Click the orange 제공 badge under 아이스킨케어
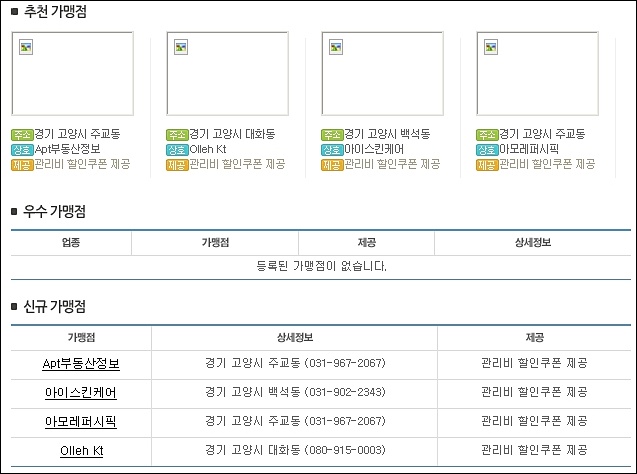 332,165
